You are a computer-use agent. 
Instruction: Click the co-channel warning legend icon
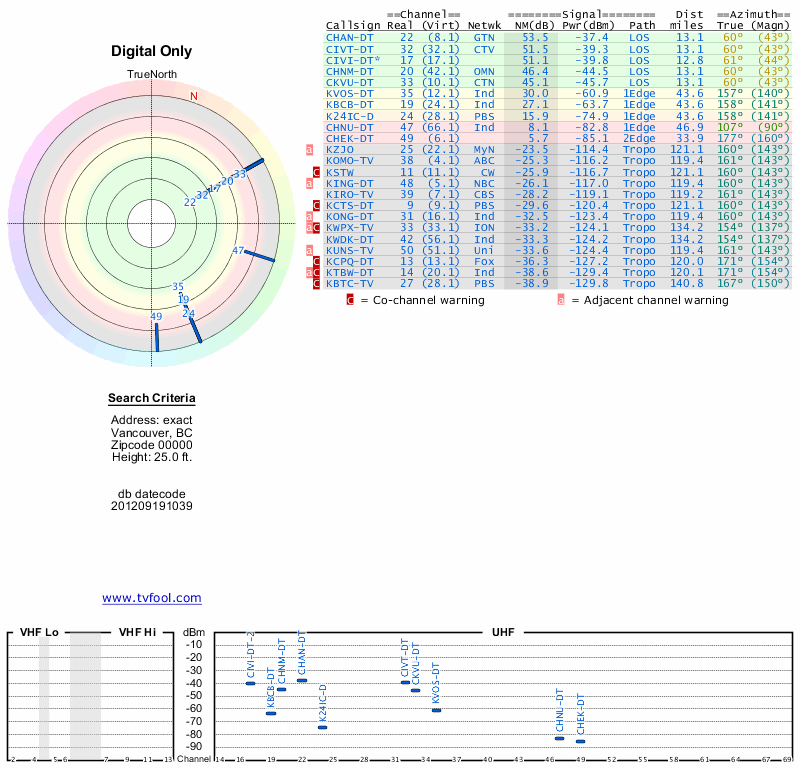pos(350,300)
